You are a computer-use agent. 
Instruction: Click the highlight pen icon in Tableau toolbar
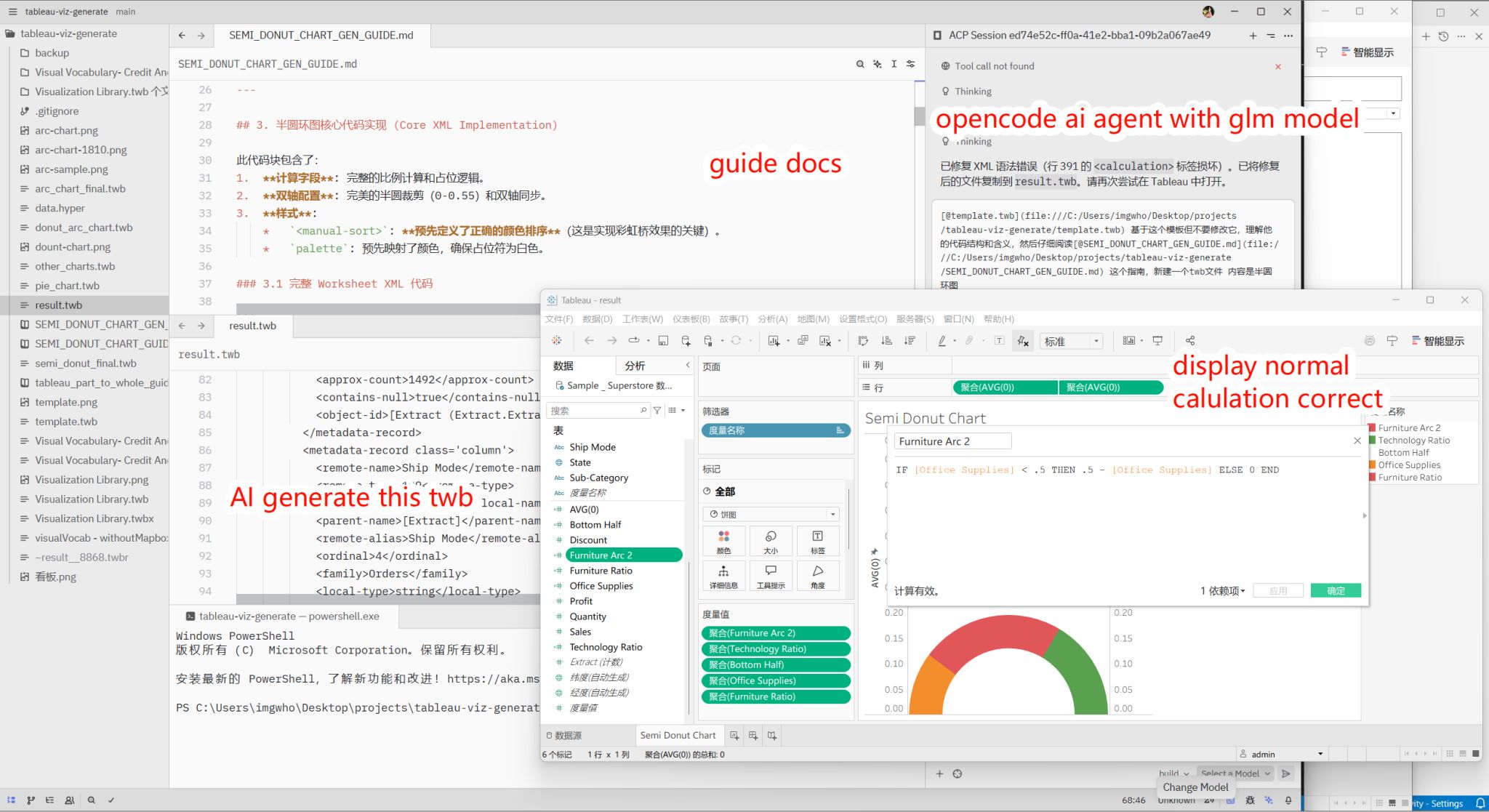pyautogui.click(x=942, y=340)
